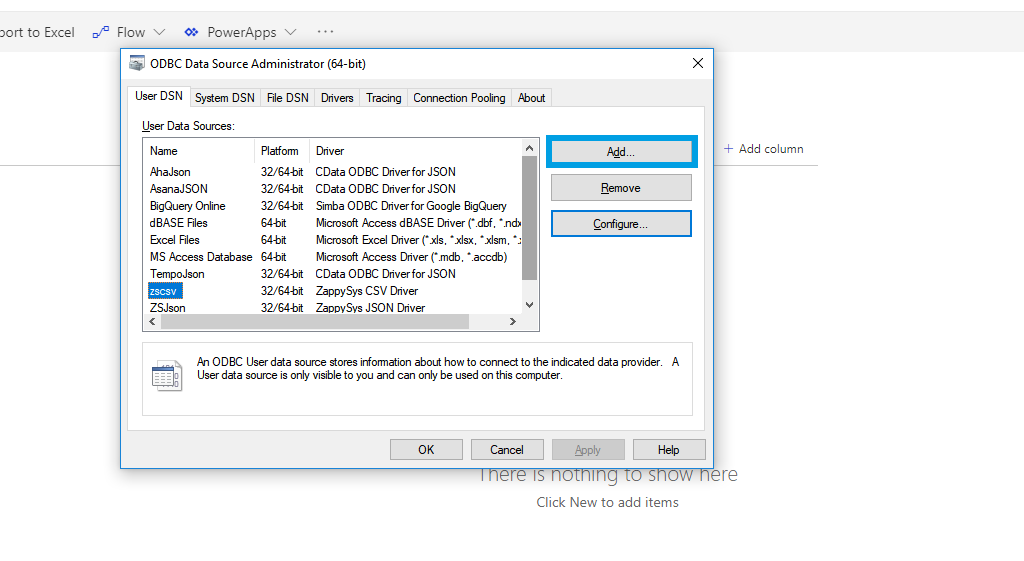
Task: Click the PowerApps icon
Action: point(191,32)
